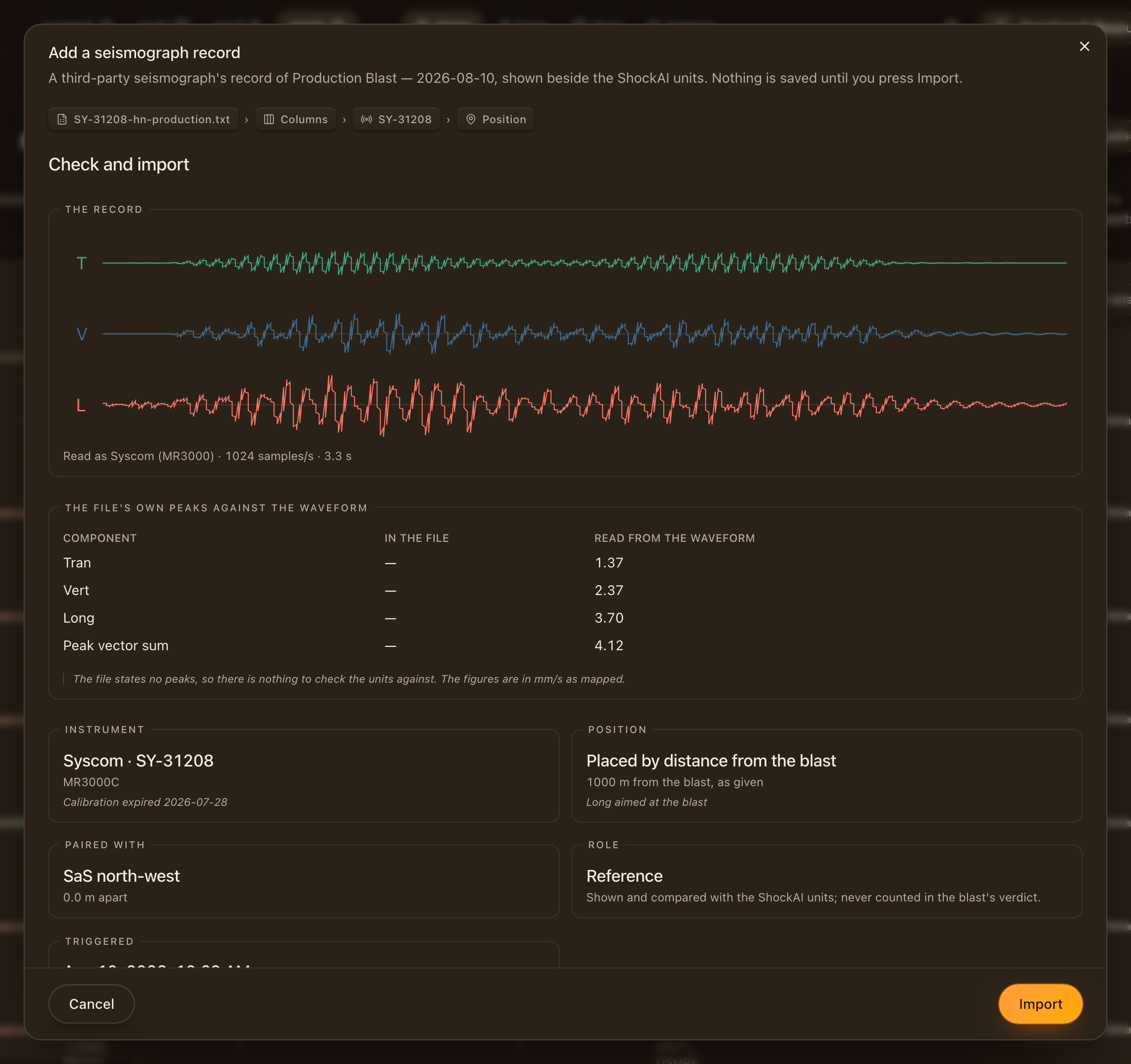
Task: Click 'READ FROM THE WAVEFORM' column header
Action: tap(675, 538)
